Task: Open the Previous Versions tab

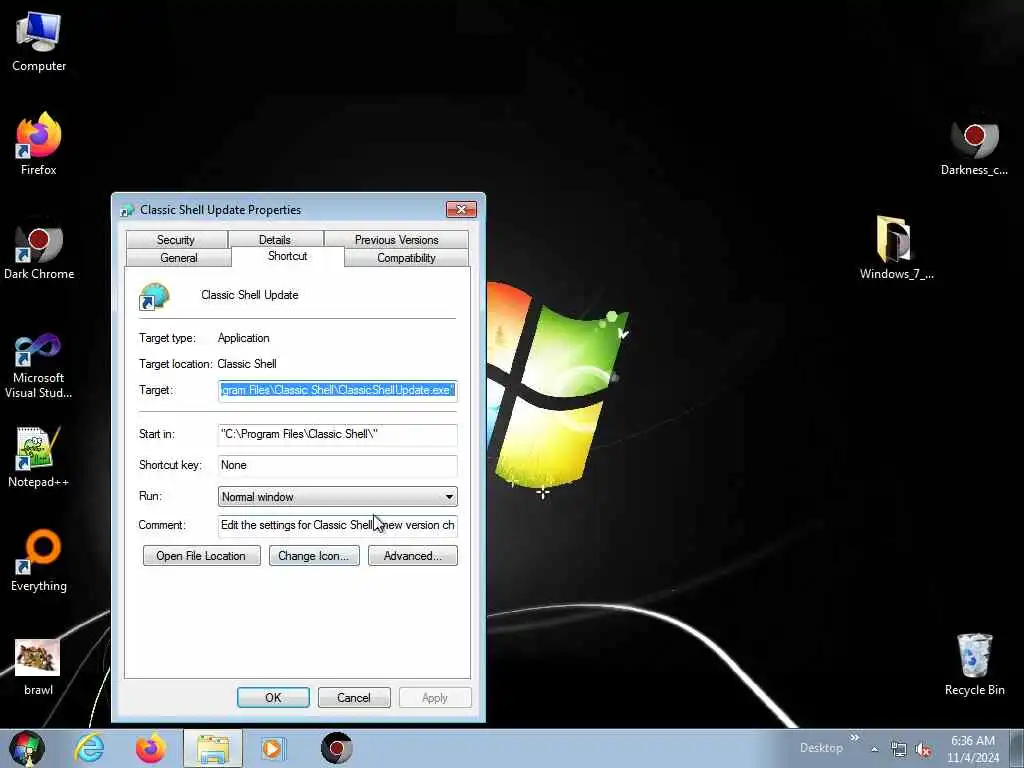Action: (396, 240)
